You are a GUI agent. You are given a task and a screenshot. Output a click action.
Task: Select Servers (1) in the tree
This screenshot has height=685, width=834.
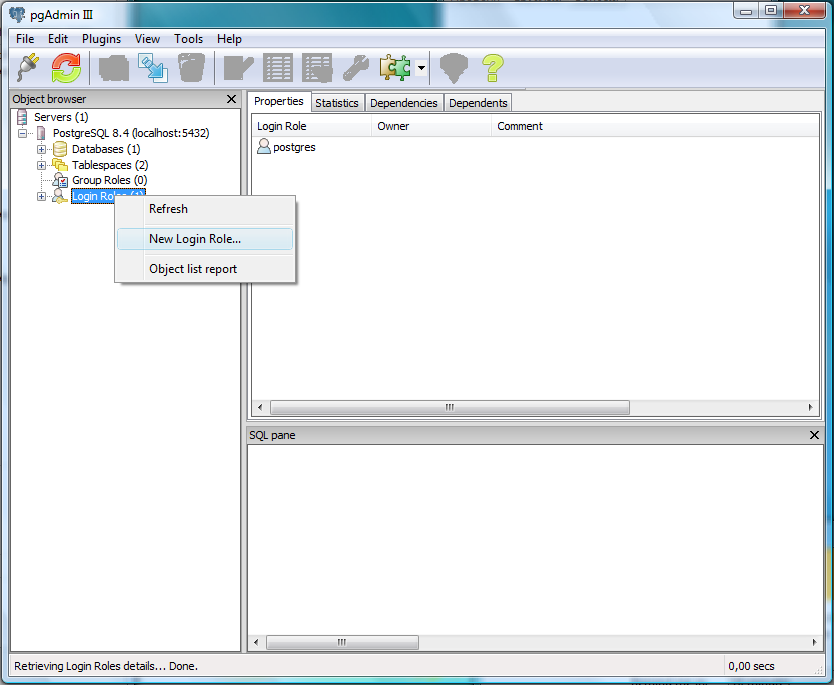click(x=61, y=117)
